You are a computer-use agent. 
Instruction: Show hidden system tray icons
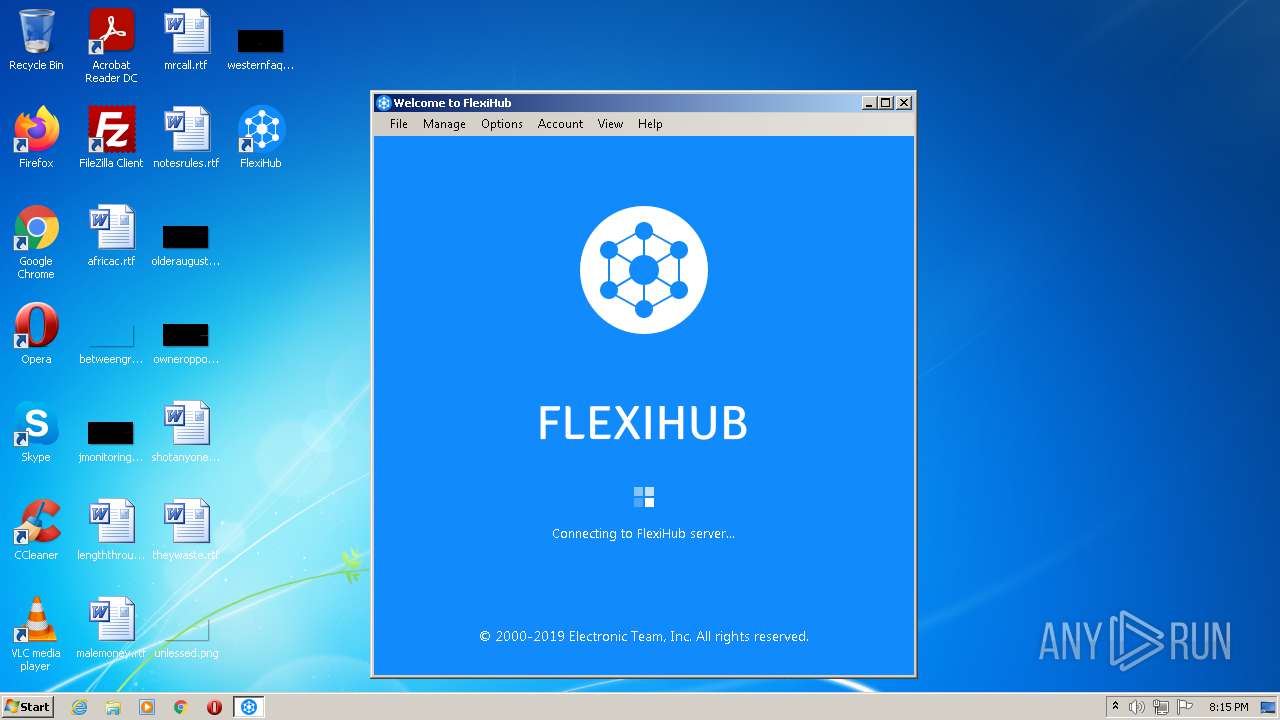[1115, 707]
